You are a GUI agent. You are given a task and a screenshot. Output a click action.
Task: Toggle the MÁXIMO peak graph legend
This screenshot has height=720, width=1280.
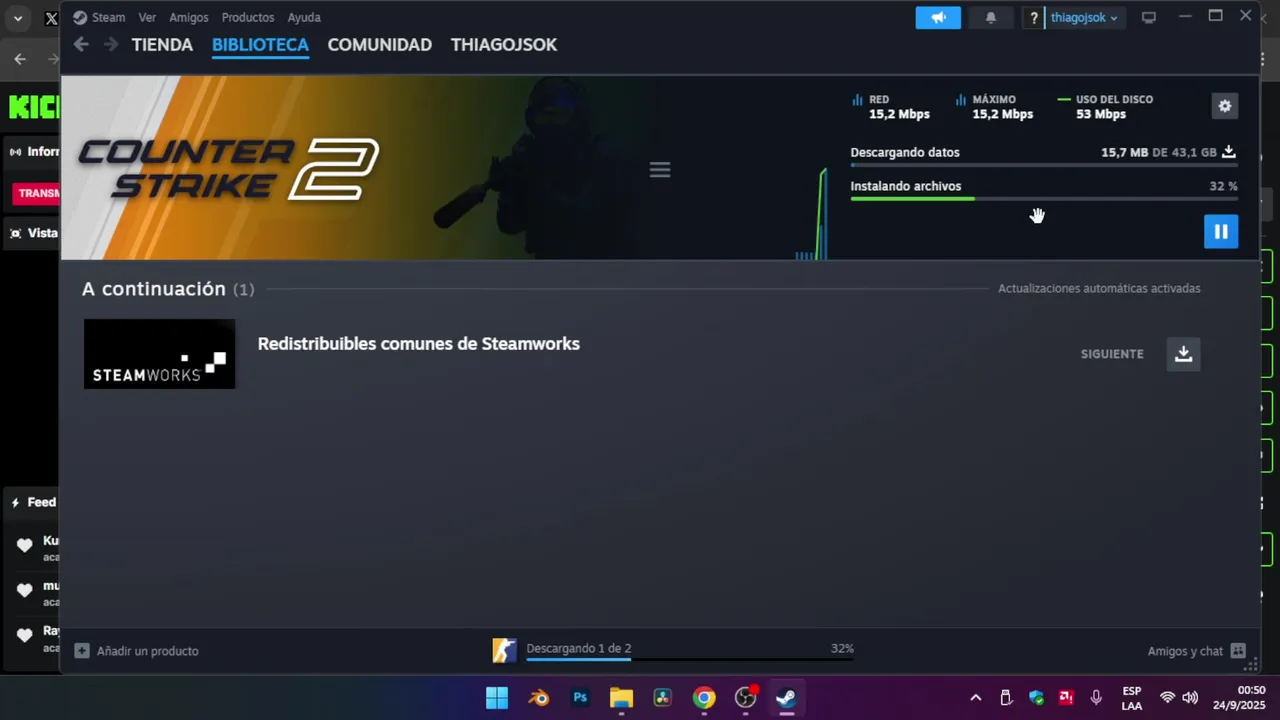(x=994, y=106)
